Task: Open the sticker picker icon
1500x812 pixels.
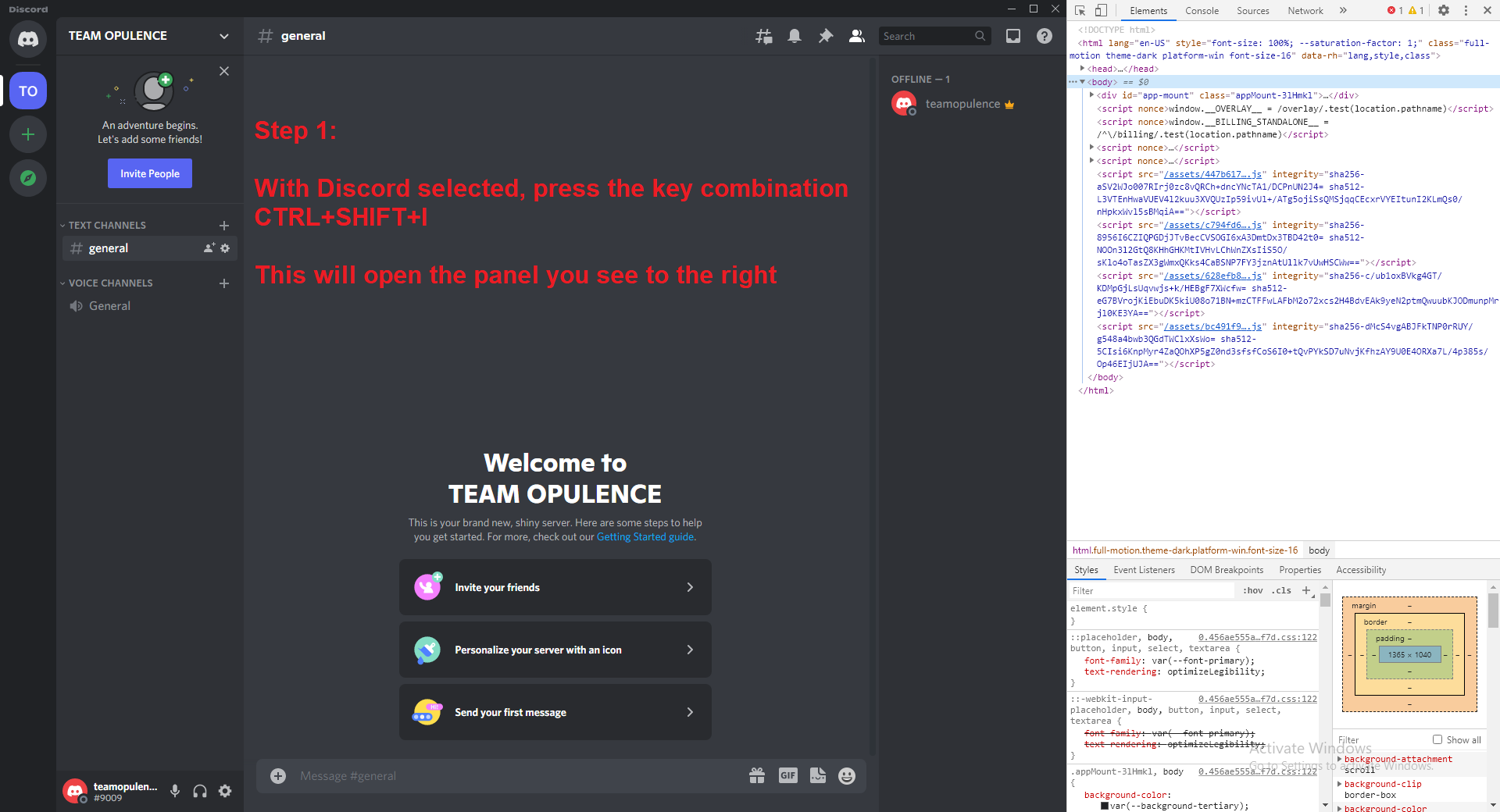Action: pyautogui.click(x=818, y=775)
